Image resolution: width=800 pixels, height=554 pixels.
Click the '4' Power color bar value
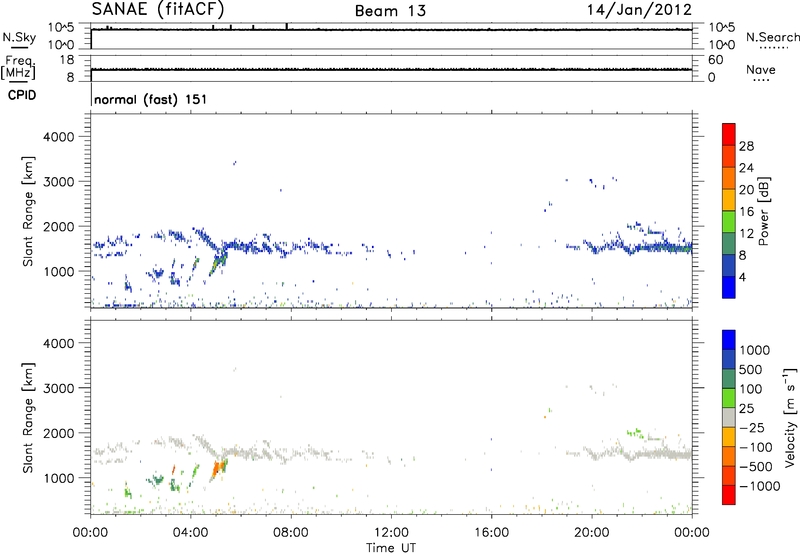click(743, 278)
